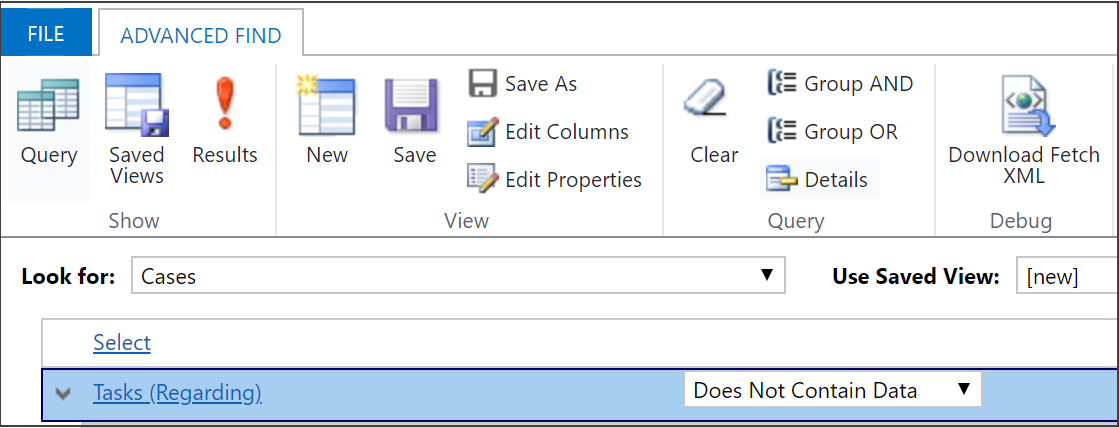Apply Group AND to selected rows
Screen dimensions: 1119x428
tap(839, 84)
